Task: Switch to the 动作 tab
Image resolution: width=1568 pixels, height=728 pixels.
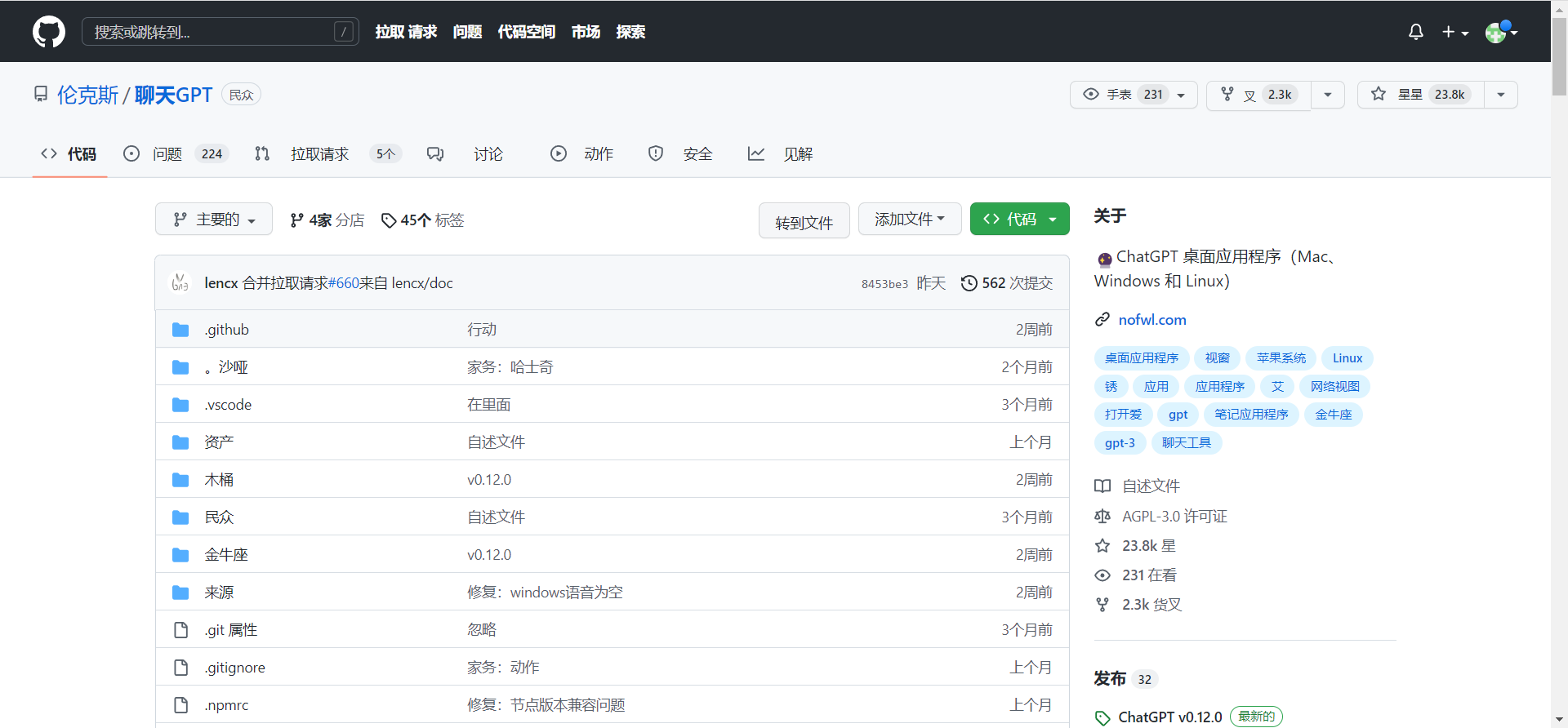Action: pyautogui.click(x=582, y=153)
